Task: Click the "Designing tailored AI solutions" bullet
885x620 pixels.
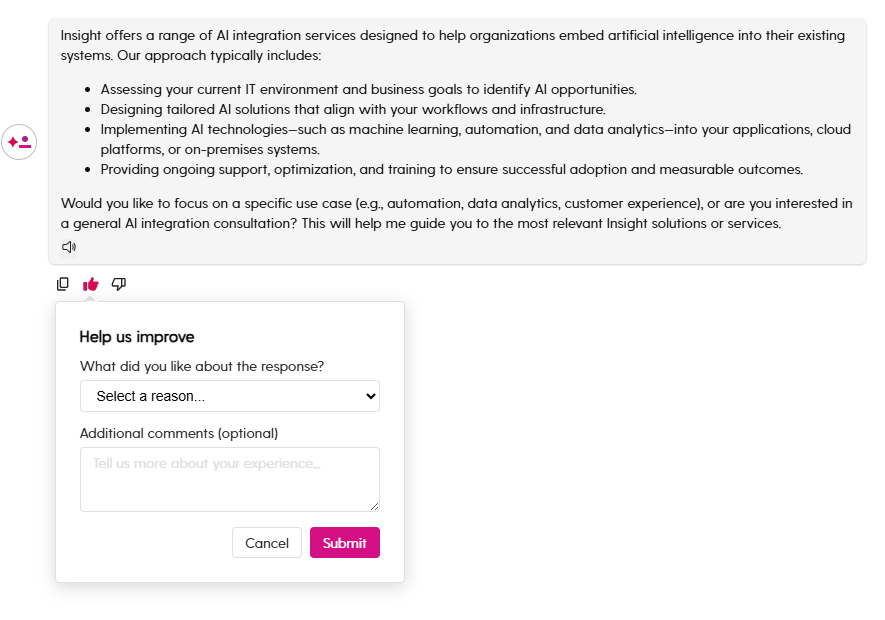Action: pyautogui.click(x=353, y=109)
